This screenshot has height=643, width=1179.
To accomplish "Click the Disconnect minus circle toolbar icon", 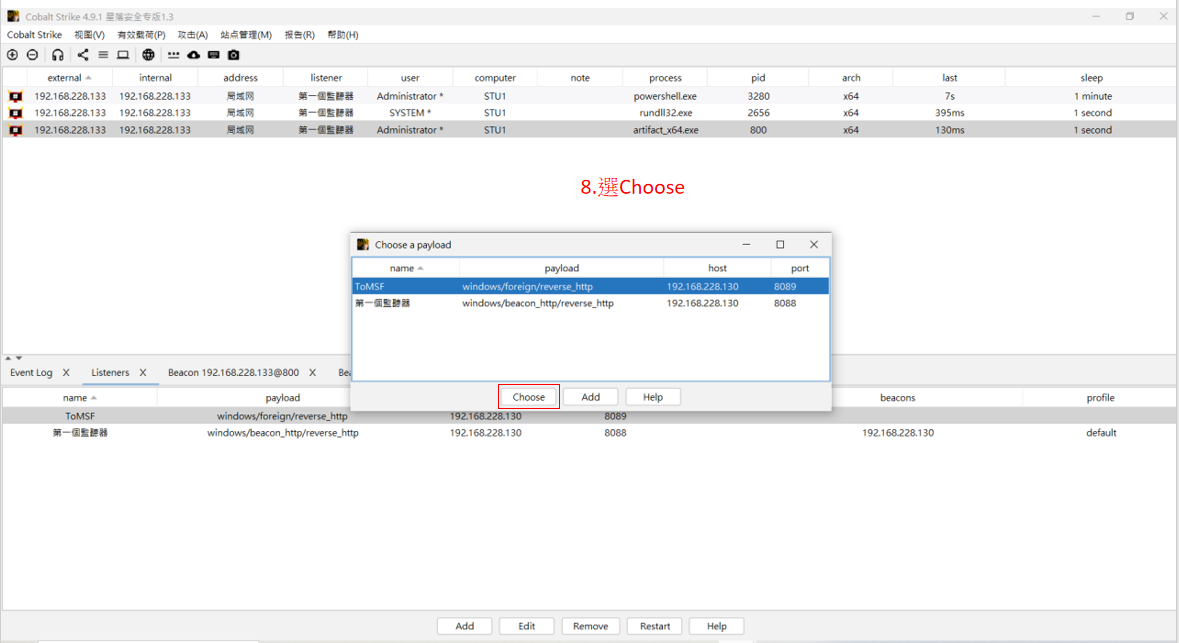I will pos(32,55).
